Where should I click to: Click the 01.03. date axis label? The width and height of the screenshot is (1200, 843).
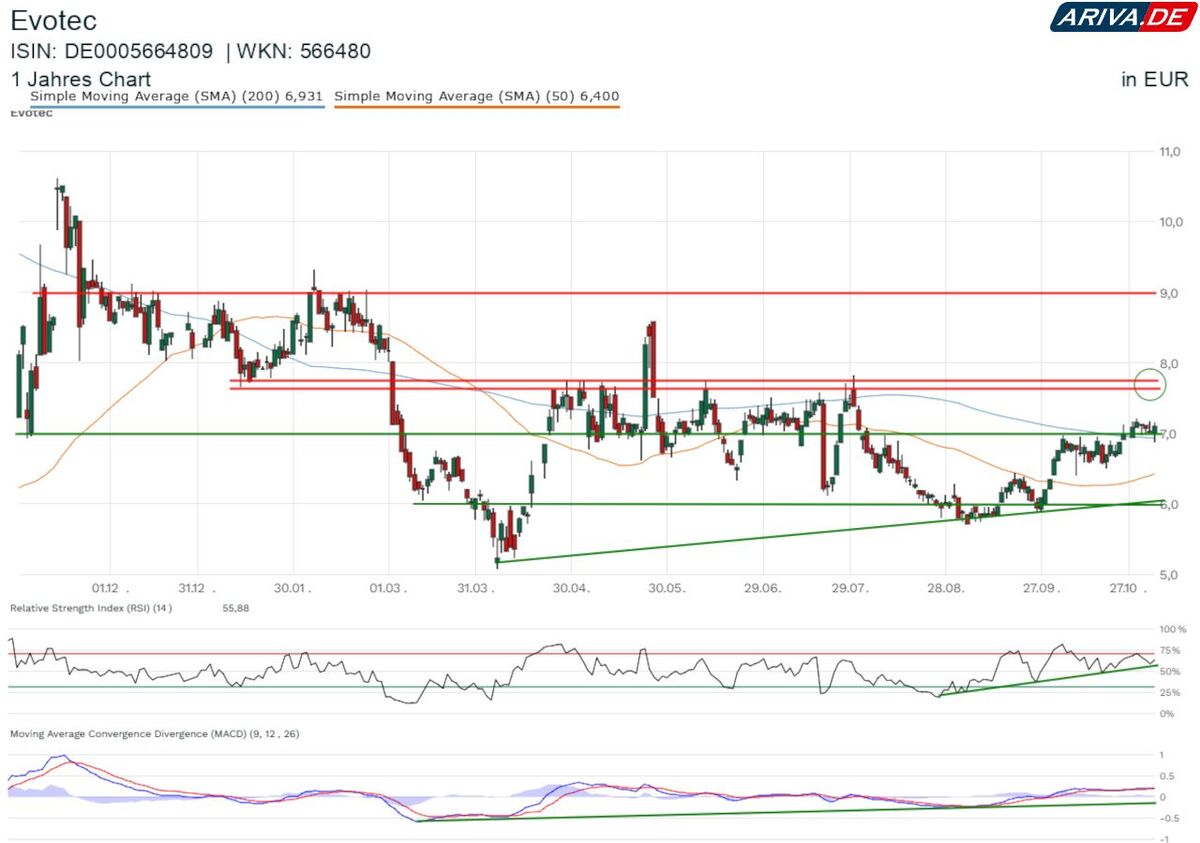tap(387, 589)
